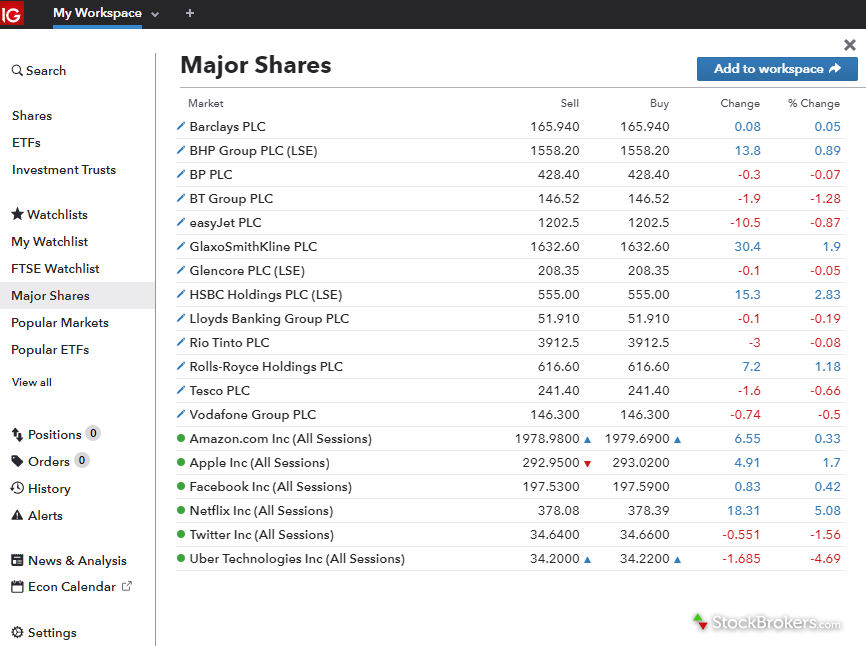This screenshot has width=866, height=646.
Task: Click the pencil icon beside Glencore PLC
Action: click(181, 270)
